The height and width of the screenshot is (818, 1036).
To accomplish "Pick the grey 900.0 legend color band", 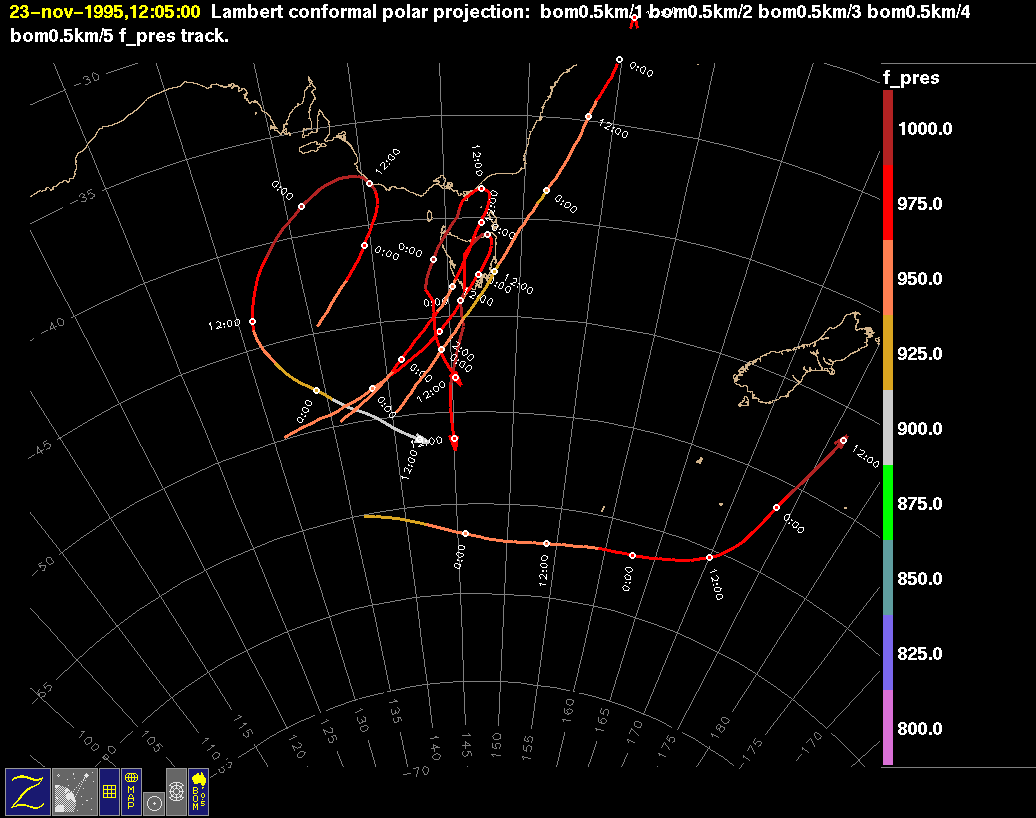I will (x=888, y=428).
